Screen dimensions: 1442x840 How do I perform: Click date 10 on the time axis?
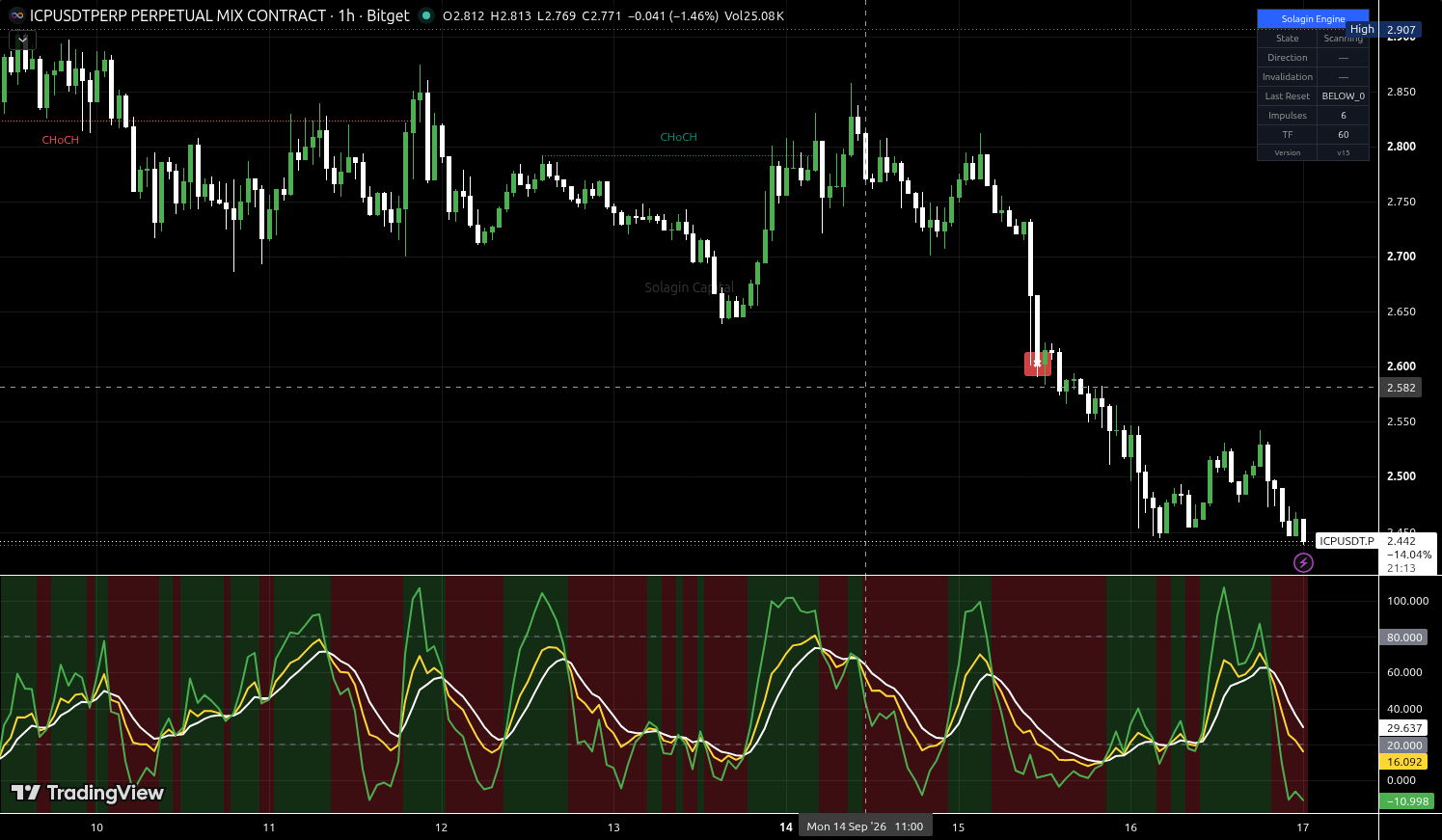pyautogui.click(x=96, y=827)
